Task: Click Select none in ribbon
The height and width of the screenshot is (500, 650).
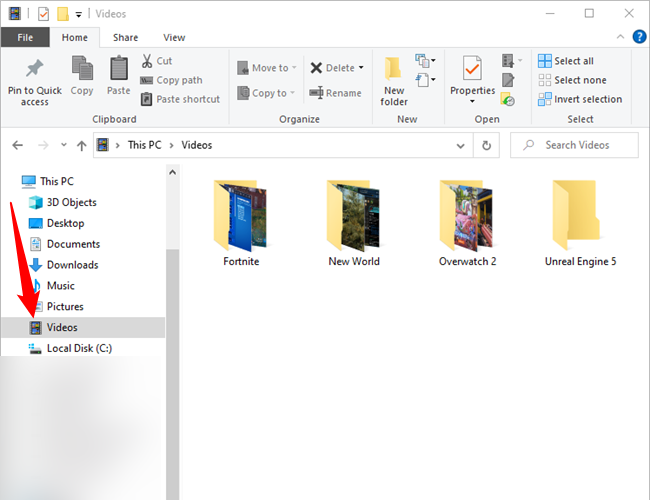Action: [572, 80]
